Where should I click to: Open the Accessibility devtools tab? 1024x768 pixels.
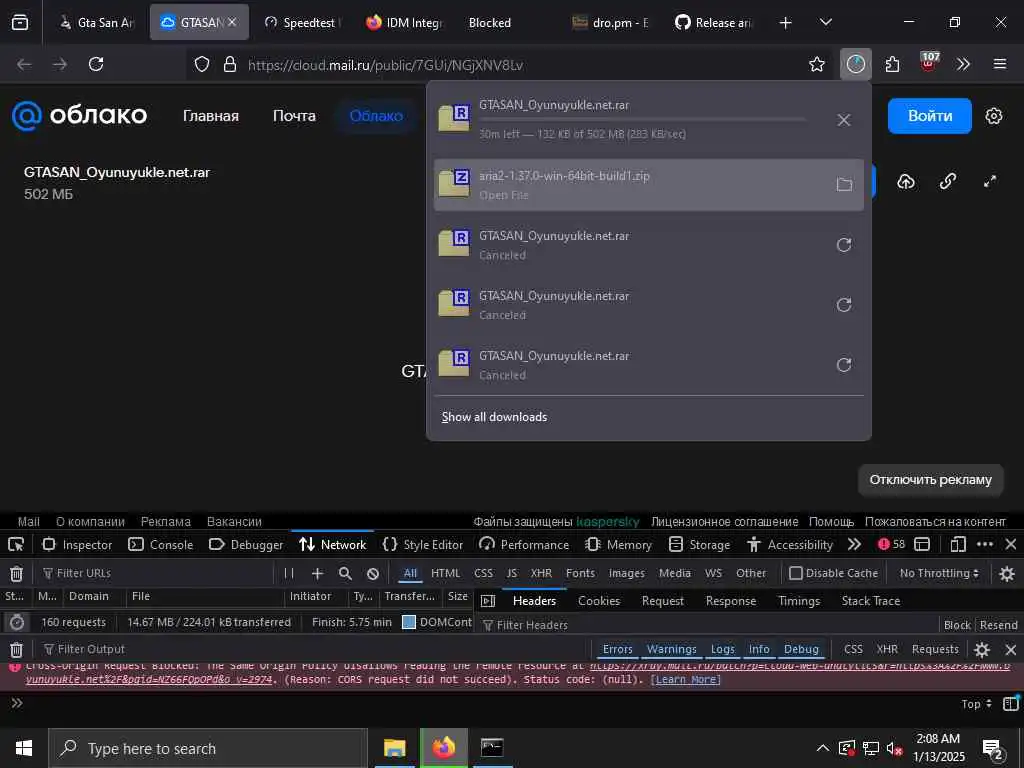[790, 544]
